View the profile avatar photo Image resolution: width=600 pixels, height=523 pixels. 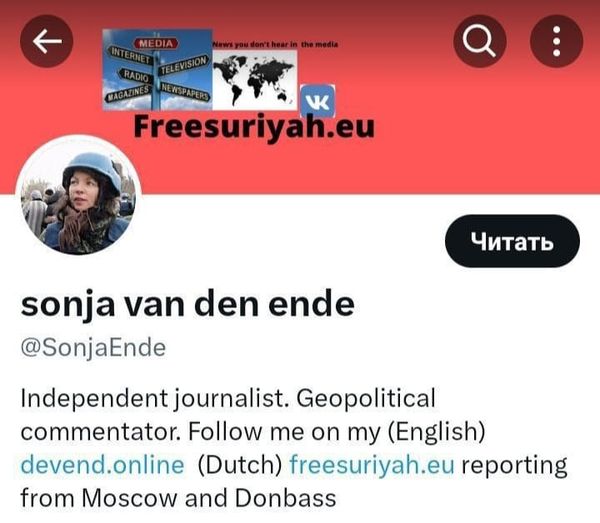tap(78, 198)
